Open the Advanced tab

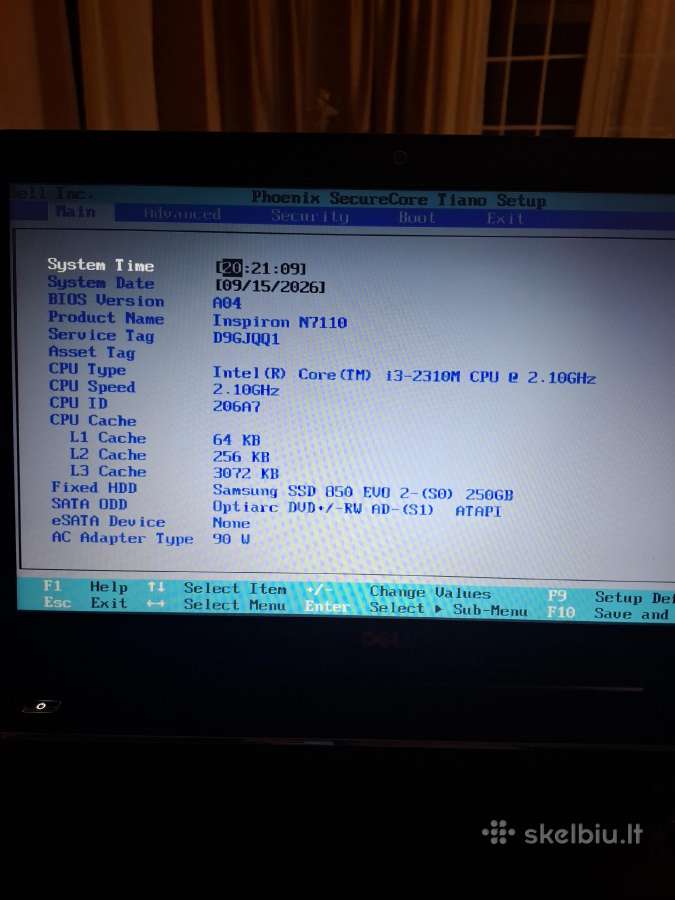tap(182, 214)
